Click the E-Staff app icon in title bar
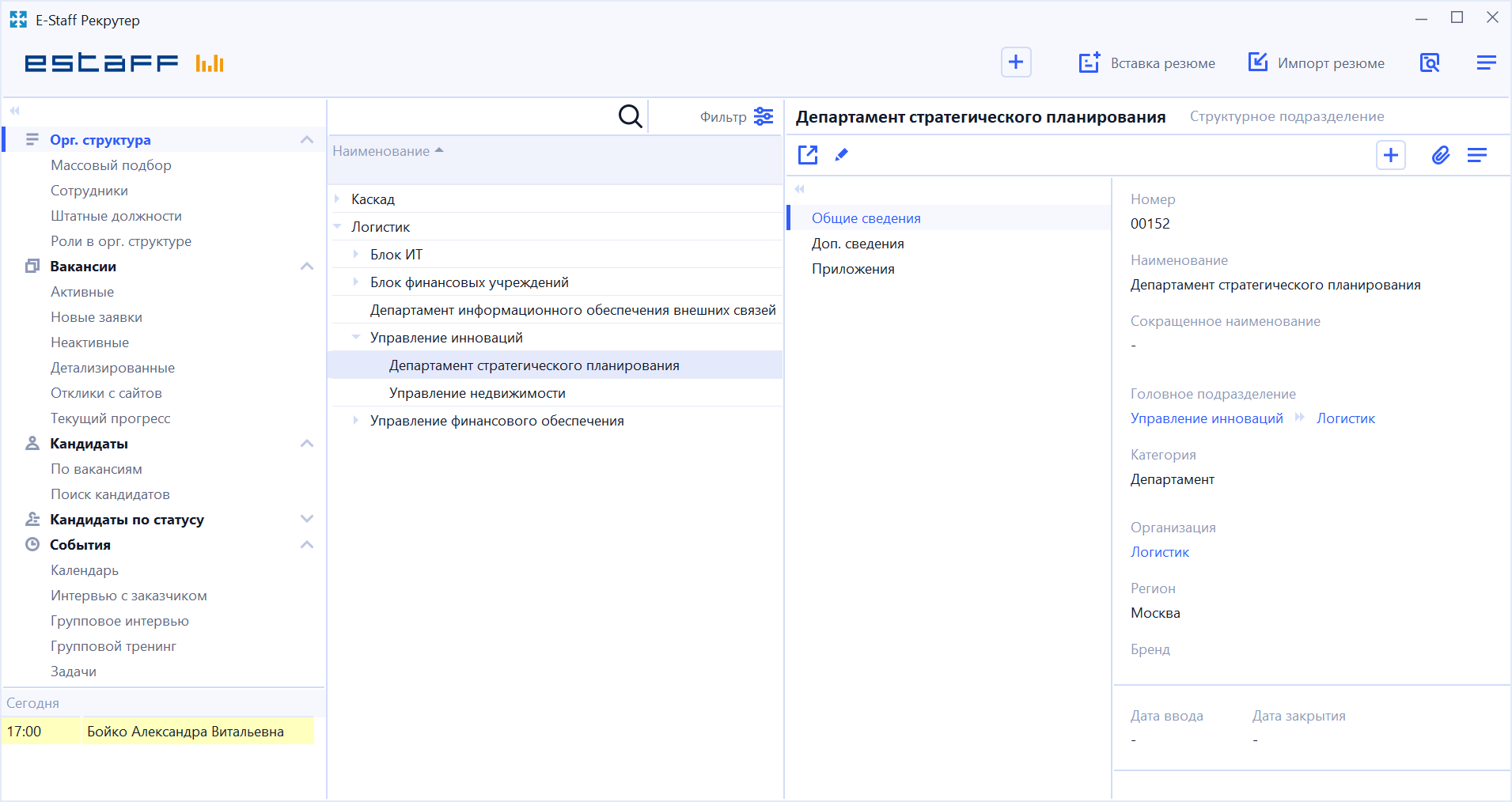Screen dimensions: 1512x802 coord(18,20)
